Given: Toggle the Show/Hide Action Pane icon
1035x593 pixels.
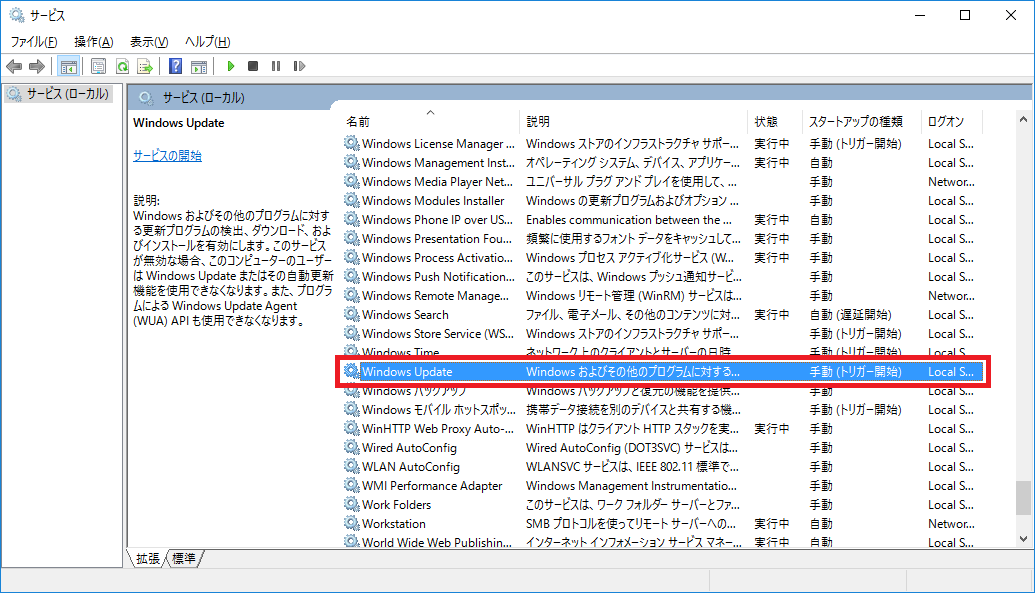Looking at the screenshot, I should [x=199, y=66].
